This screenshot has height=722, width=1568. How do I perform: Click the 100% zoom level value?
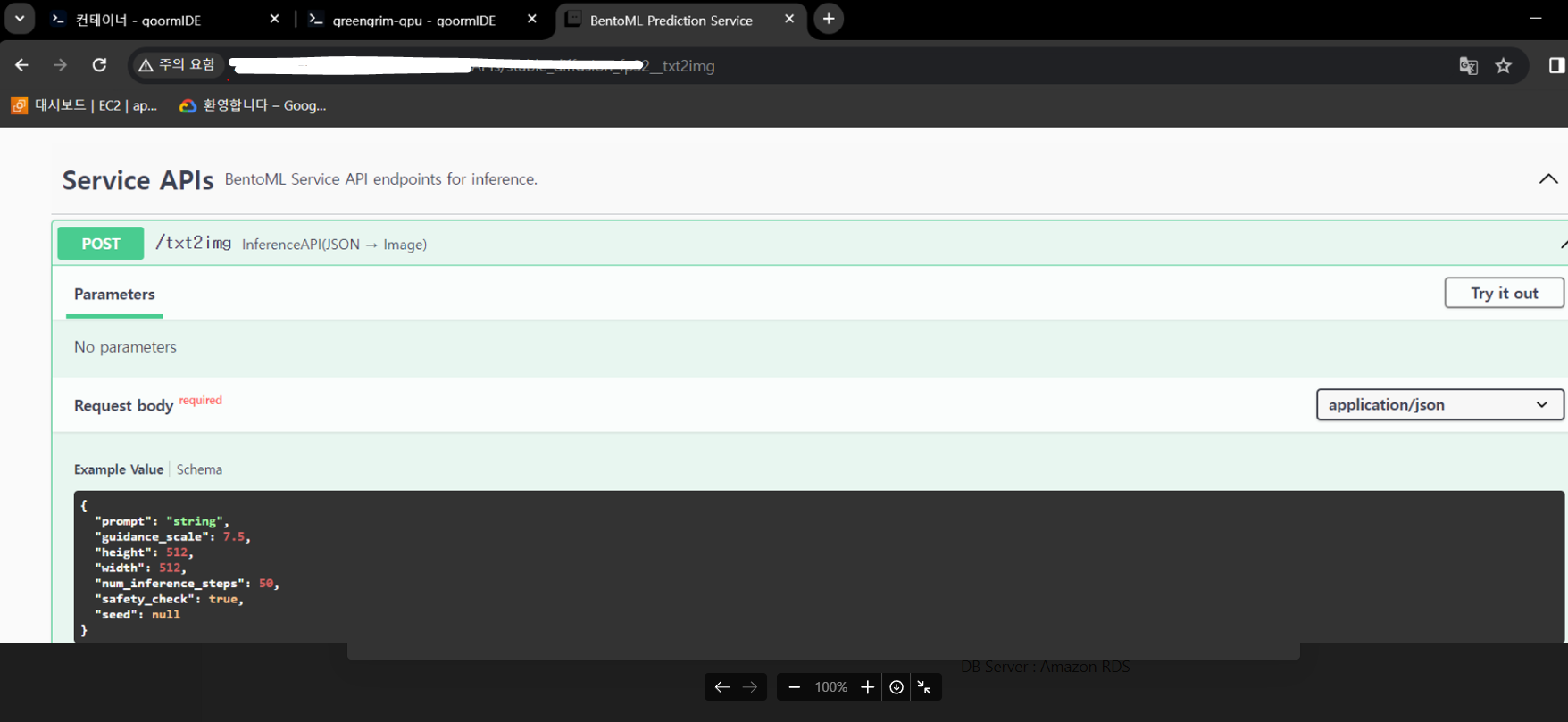(x=830, y=687)
